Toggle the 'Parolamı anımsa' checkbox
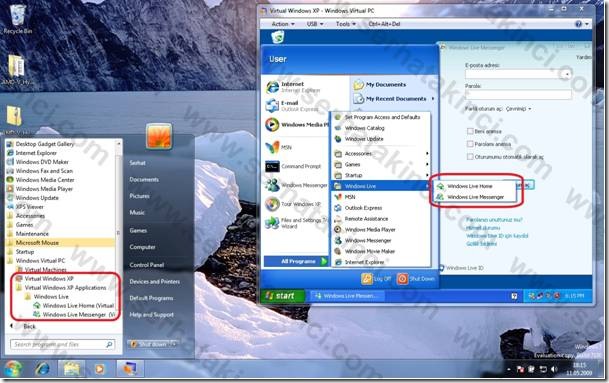609x383 pixels. pos(470,144)
